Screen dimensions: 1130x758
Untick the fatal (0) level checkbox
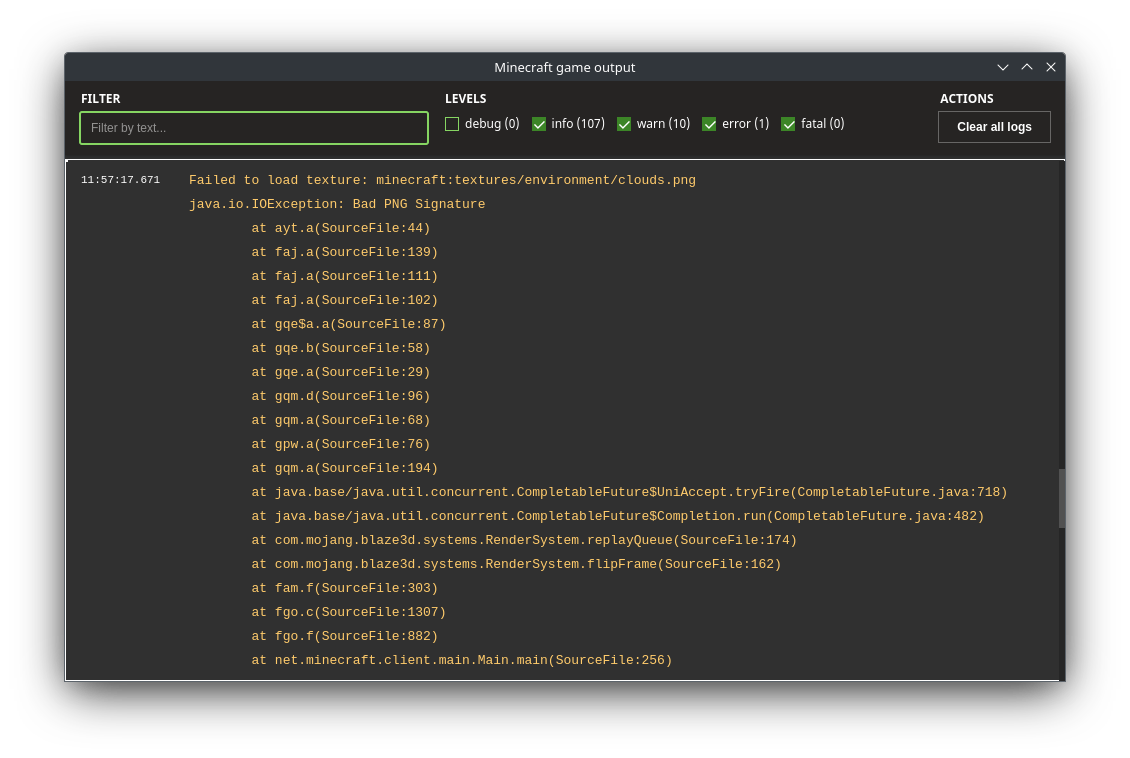tap(788, 124)
